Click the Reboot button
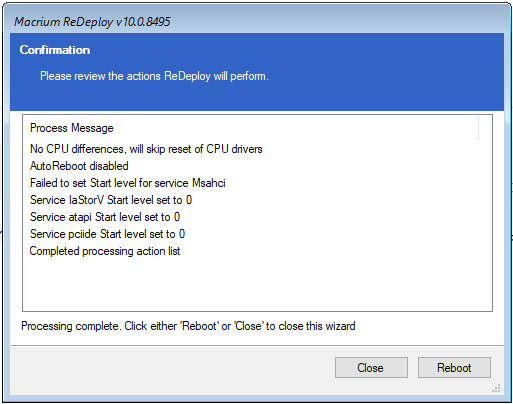Image resolution: width=513 pixels, height=404 pixels. [x=454, y=367]
